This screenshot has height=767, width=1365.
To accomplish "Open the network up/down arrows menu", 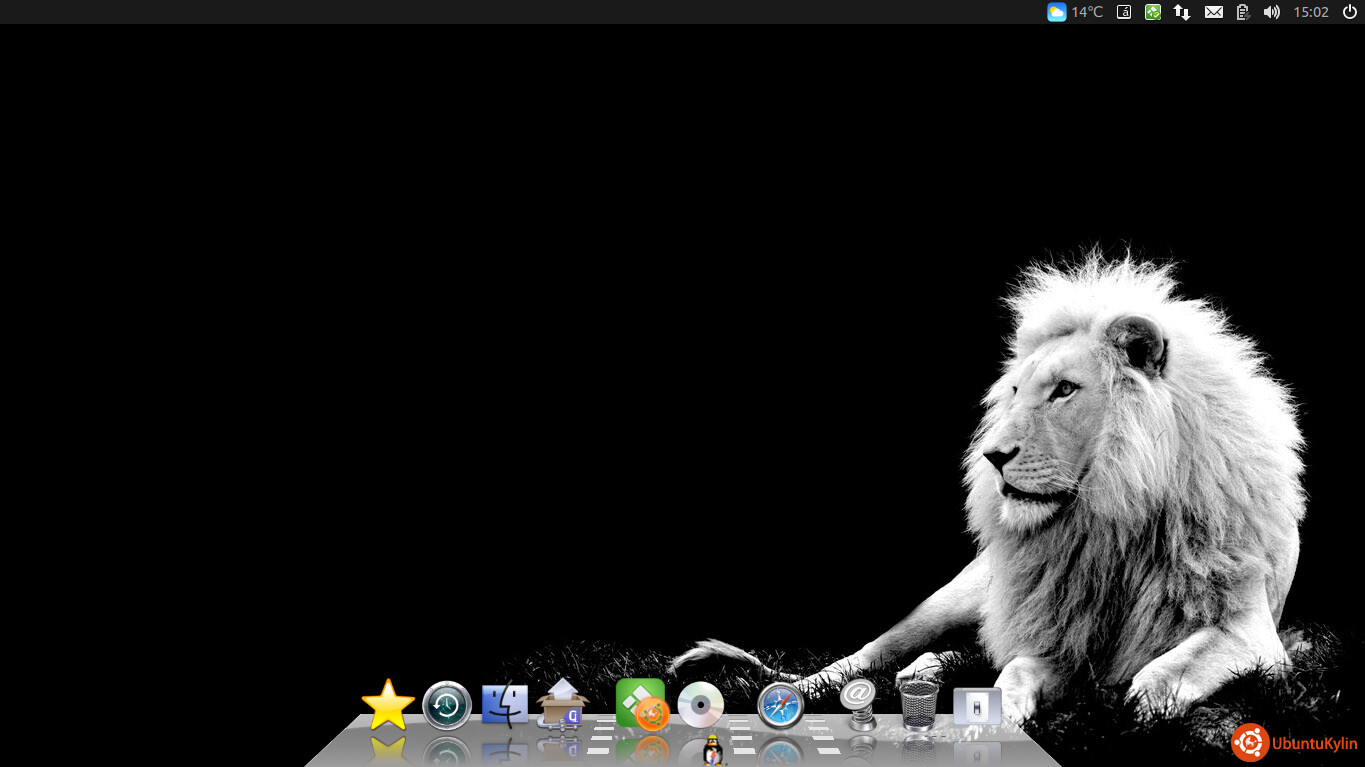I will [x=1182, y=12].
